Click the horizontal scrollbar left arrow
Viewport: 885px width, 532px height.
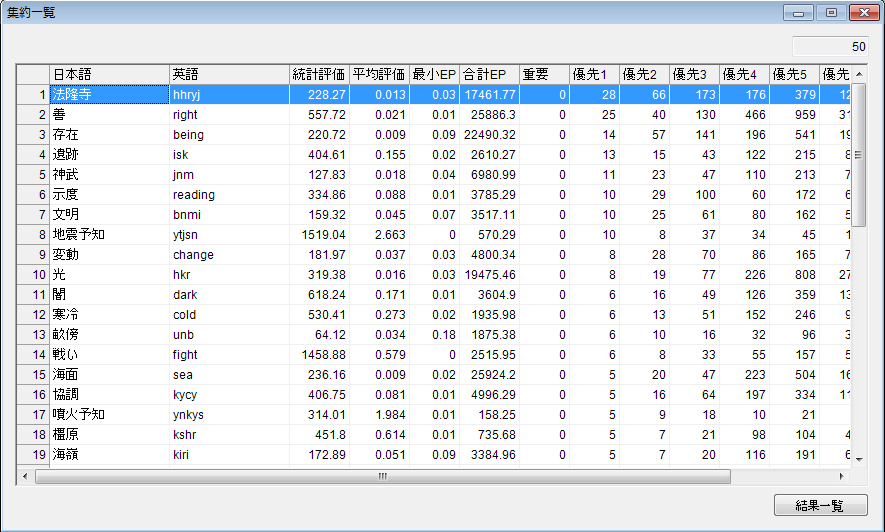(x=25, y=477)
